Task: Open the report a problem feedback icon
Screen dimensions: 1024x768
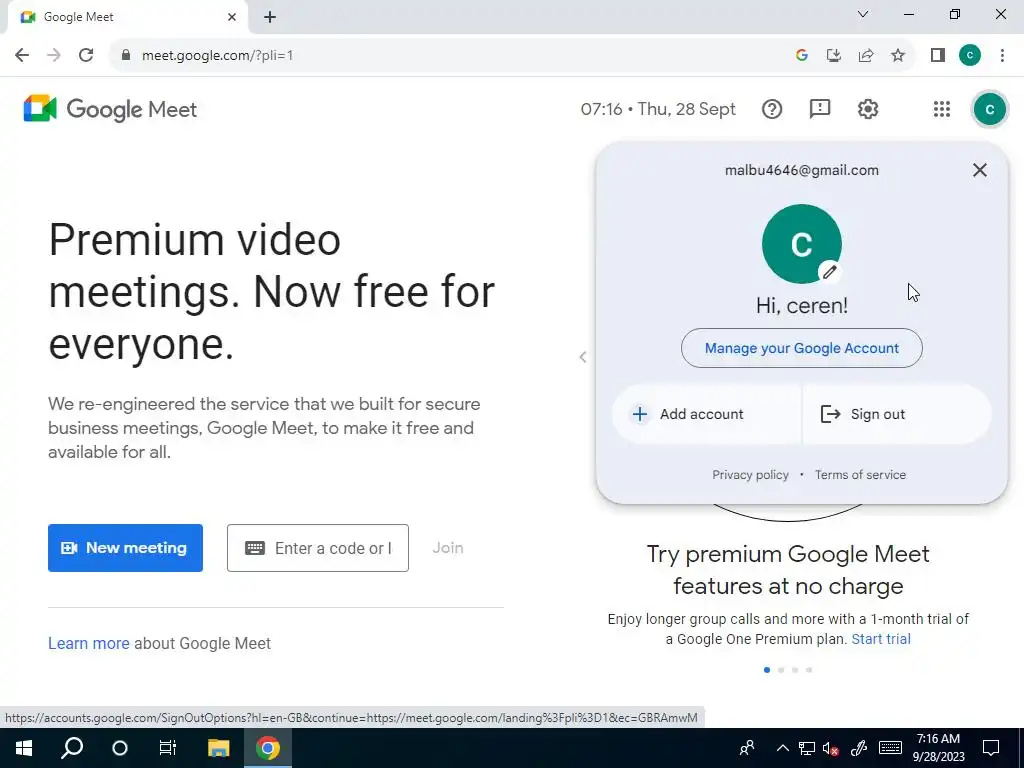Action: [820, 109]
